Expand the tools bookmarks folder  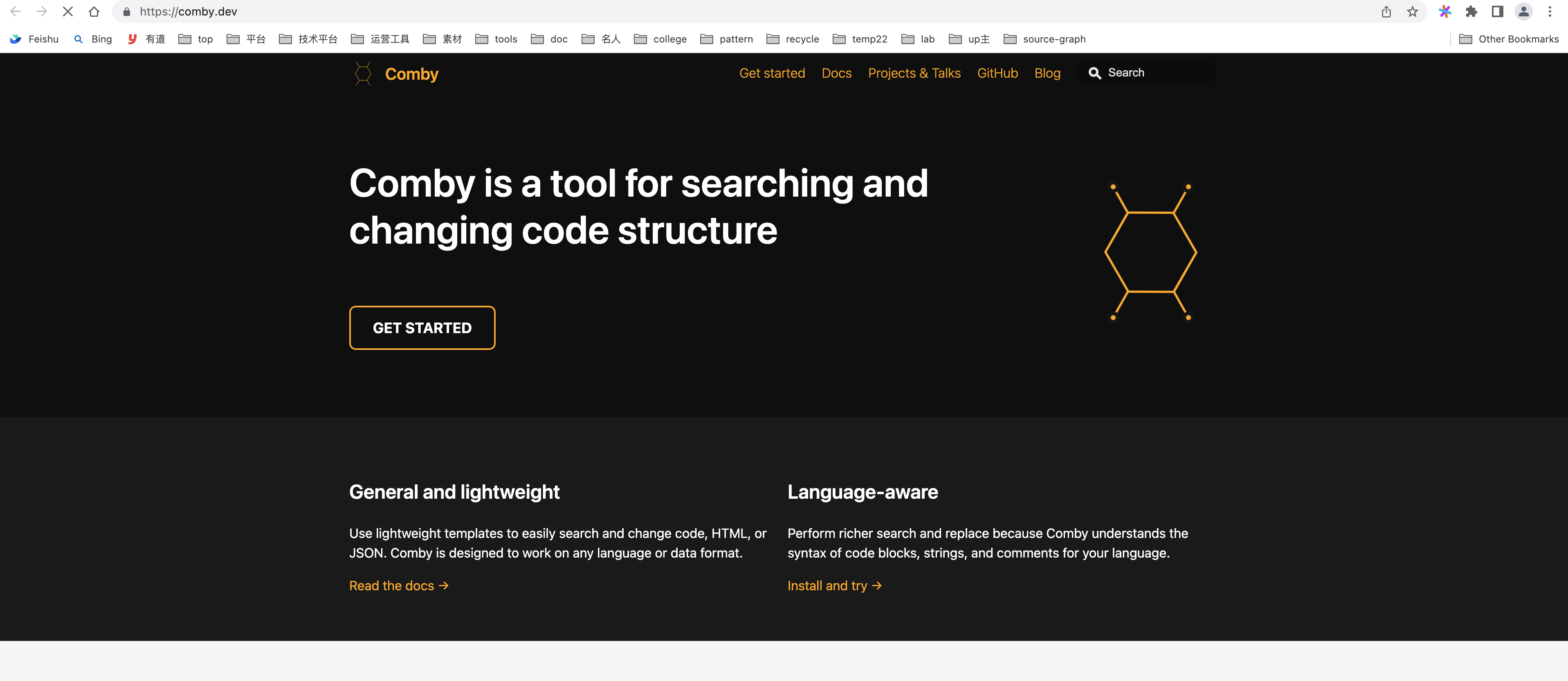pyautogui.click(x=496, y=39)
